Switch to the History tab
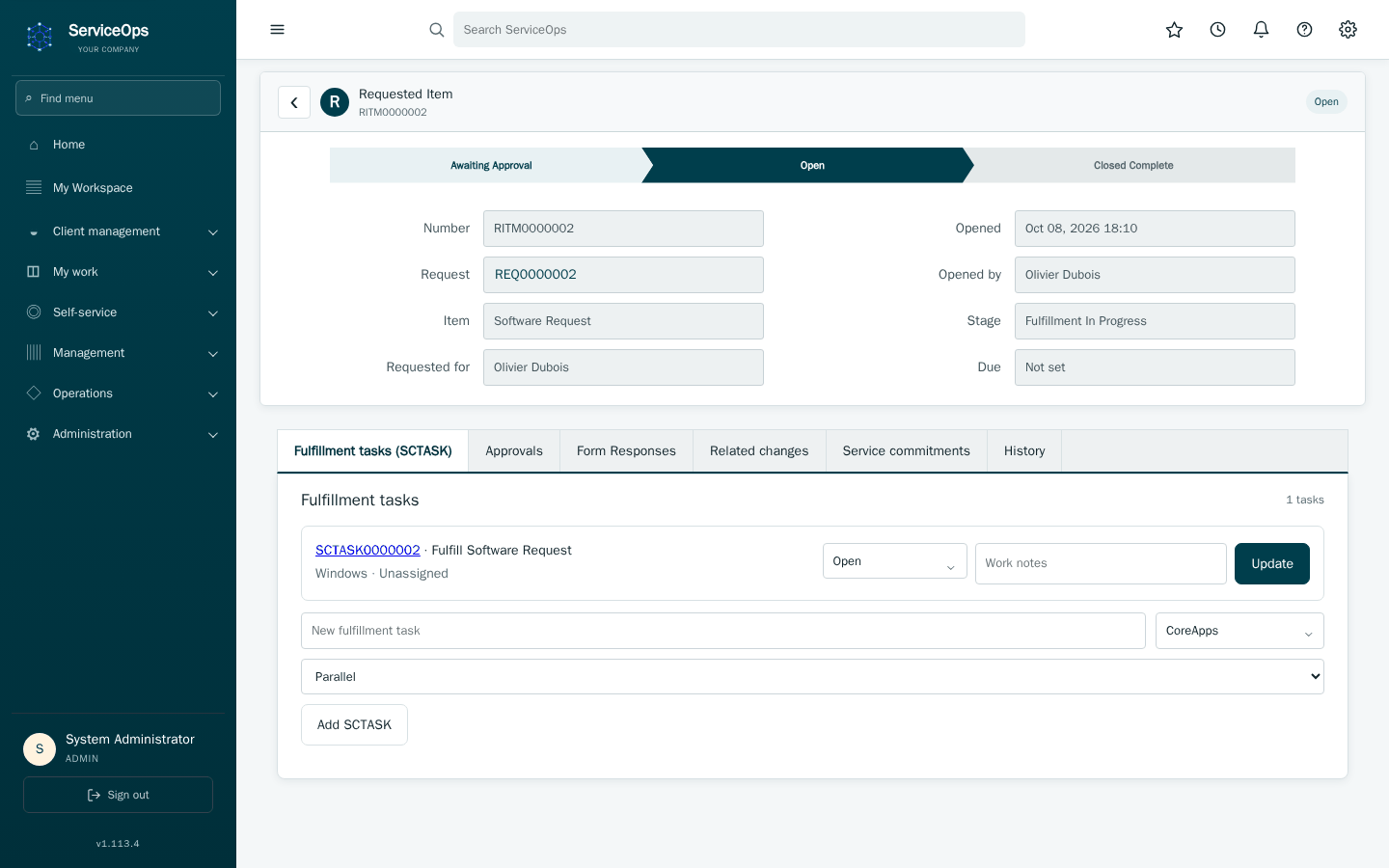The width and height of the screenshot is (1389, 868). 1024,451
